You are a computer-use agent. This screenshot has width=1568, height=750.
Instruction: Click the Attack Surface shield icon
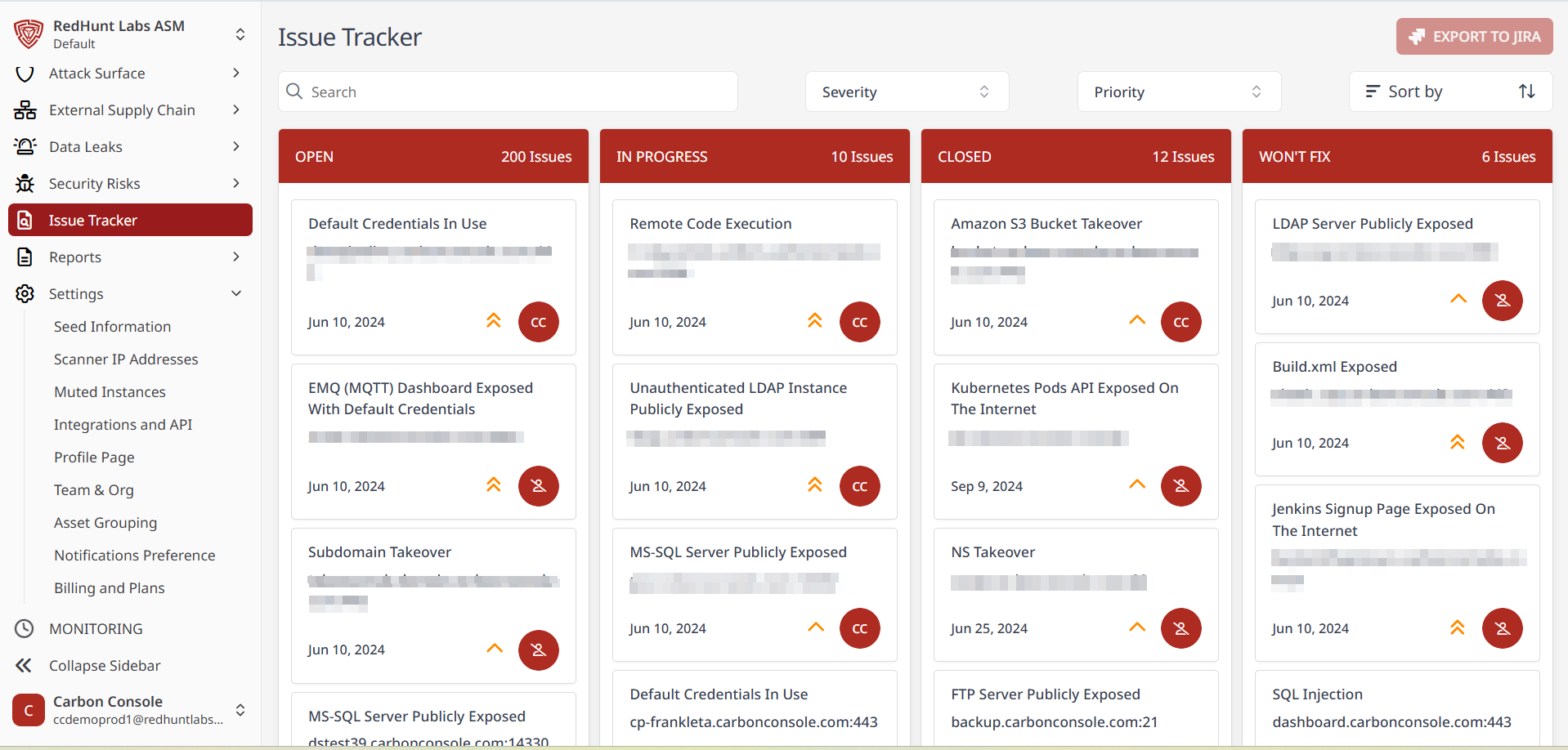(25, 74)
